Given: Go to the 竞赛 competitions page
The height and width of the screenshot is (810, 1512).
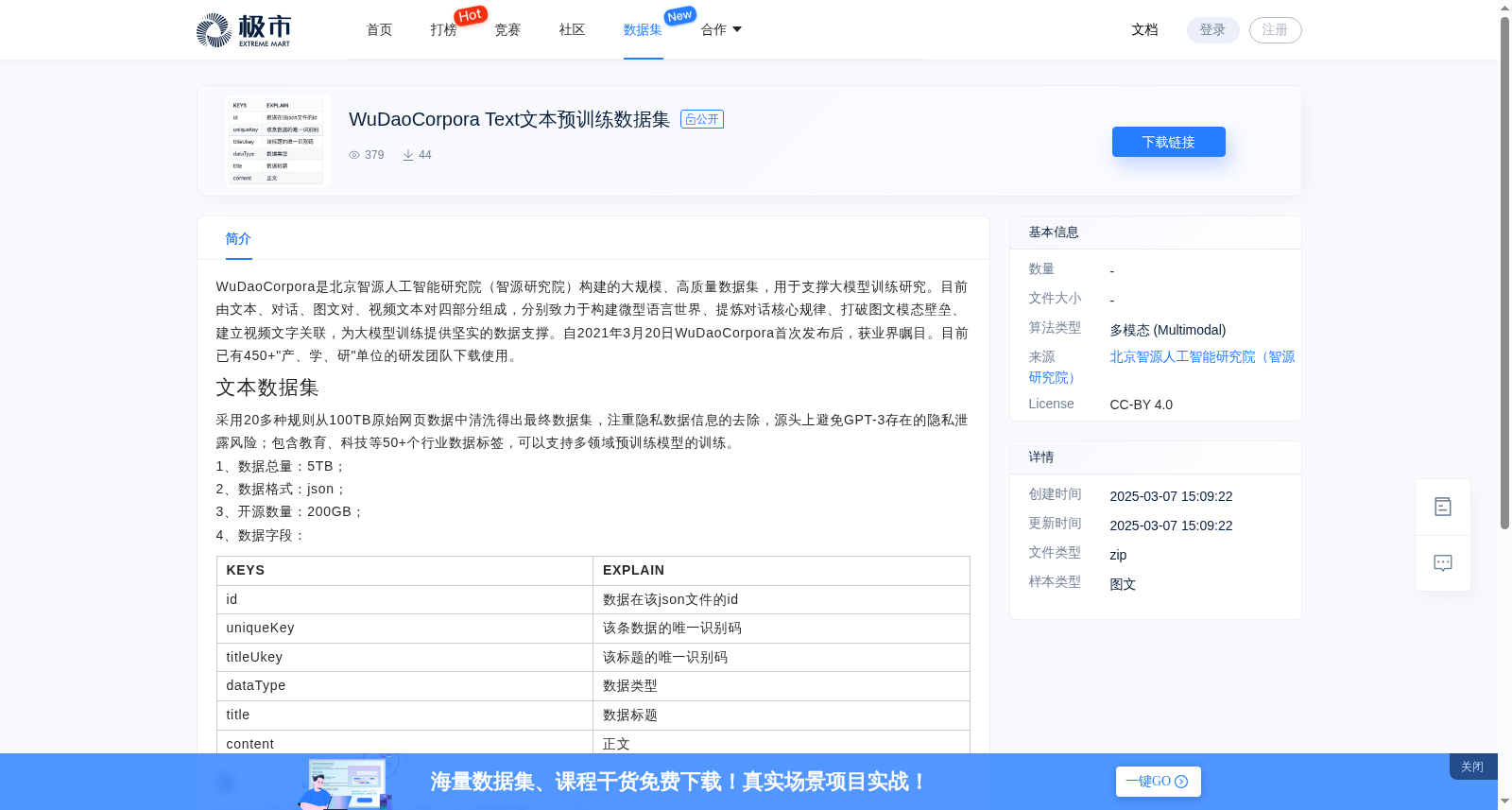Looking at the screenshot, I should point(508,29).
